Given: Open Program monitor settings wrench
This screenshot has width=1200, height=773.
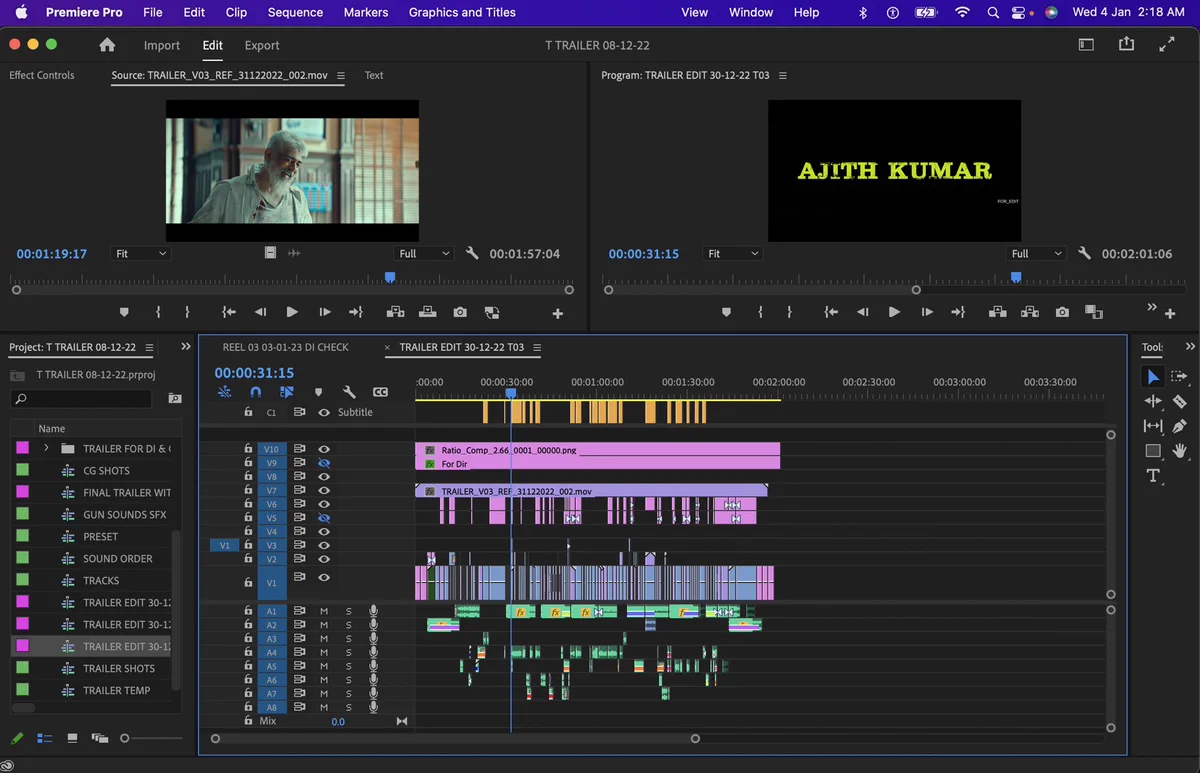Looking at the screenshot, I should 1085,253.
